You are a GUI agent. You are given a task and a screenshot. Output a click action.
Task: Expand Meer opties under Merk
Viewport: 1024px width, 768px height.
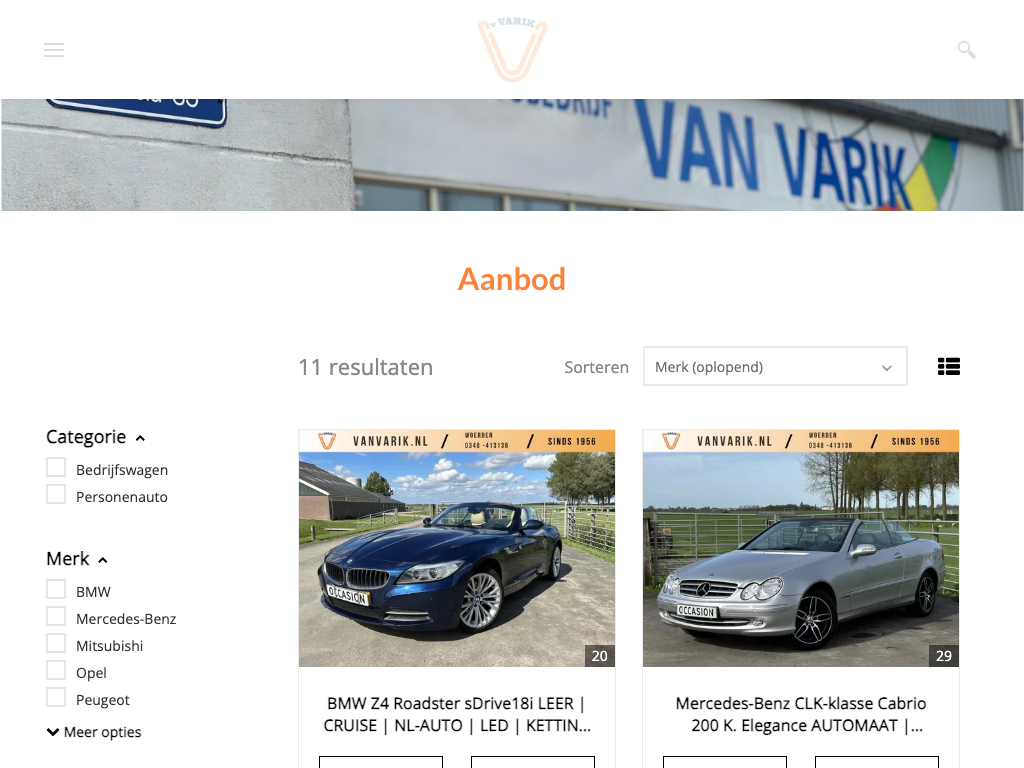94,732
